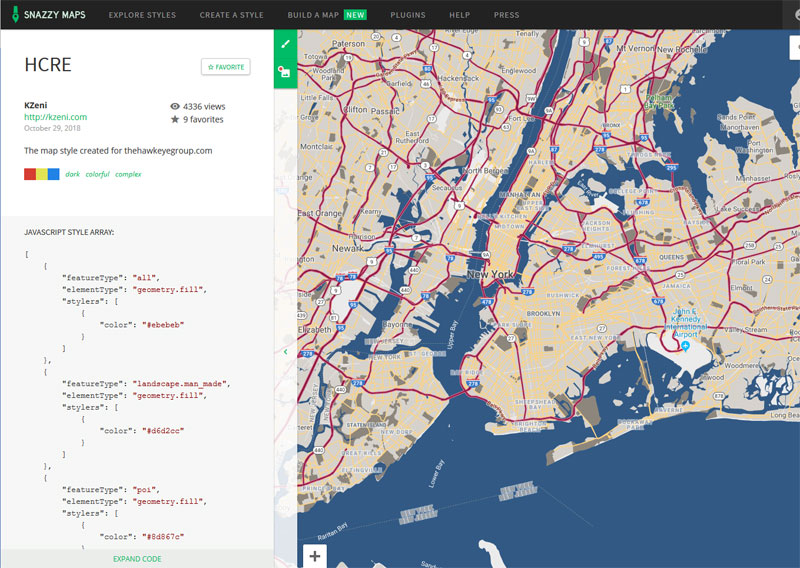Click the eye icon beside 4336 views
The image size is (800, 568).
coord(175,105)
